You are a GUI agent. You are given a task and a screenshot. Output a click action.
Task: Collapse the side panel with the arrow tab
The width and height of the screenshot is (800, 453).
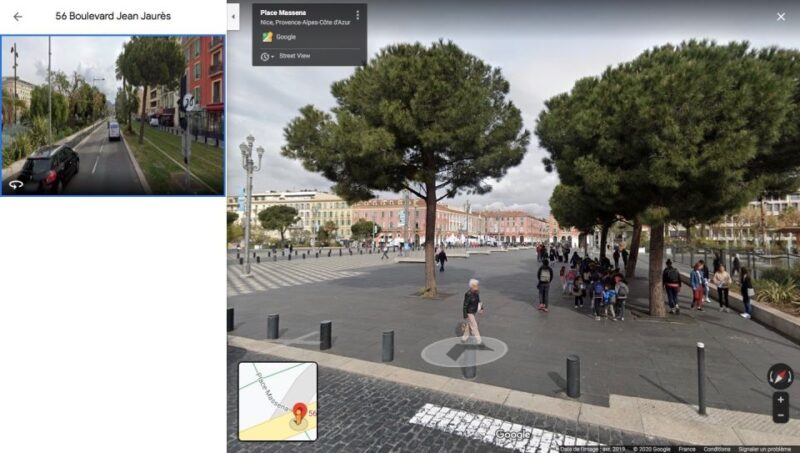(233, 17)
